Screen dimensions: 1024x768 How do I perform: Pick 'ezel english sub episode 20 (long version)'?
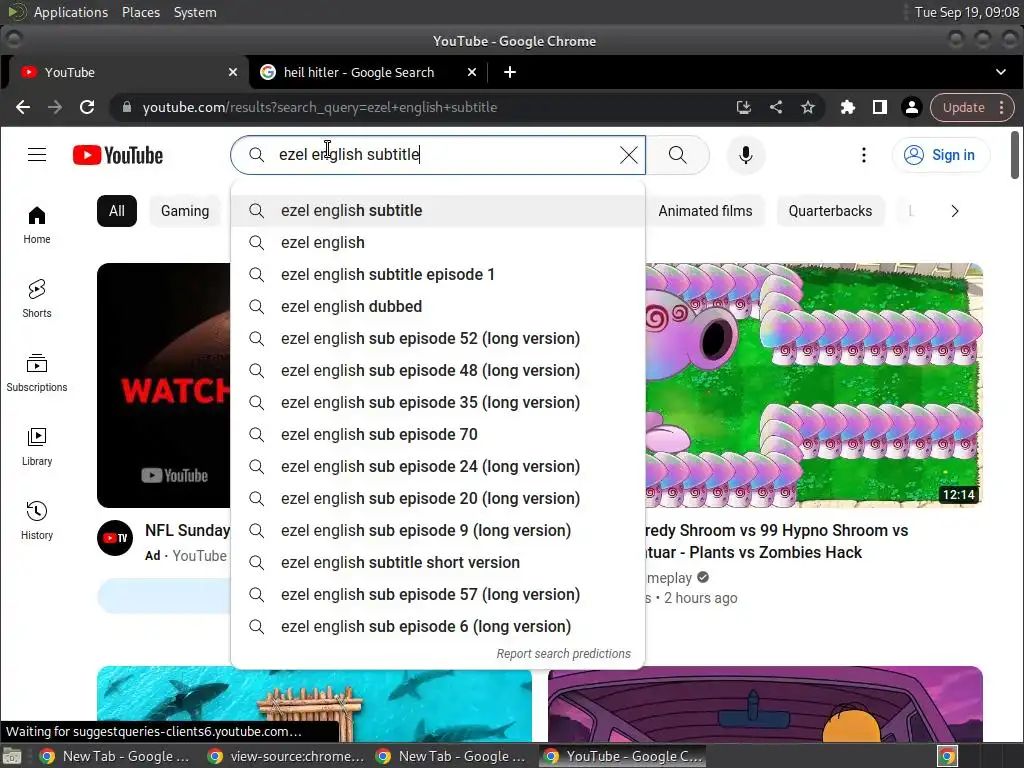coord(438,498)
